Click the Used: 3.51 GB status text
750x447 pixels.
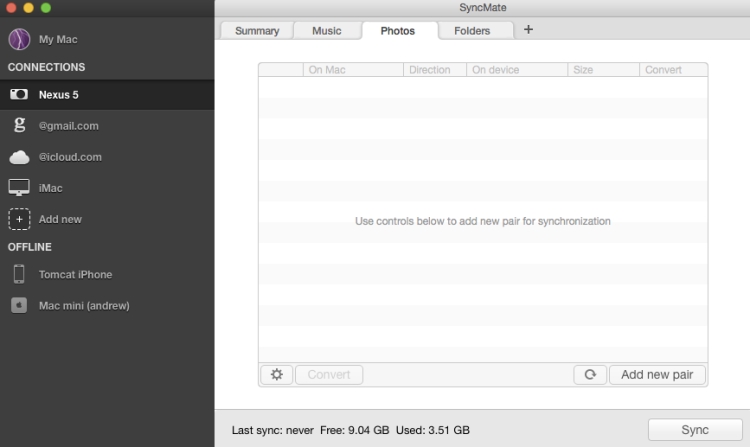pyautogui.click(x=432, y=430)
